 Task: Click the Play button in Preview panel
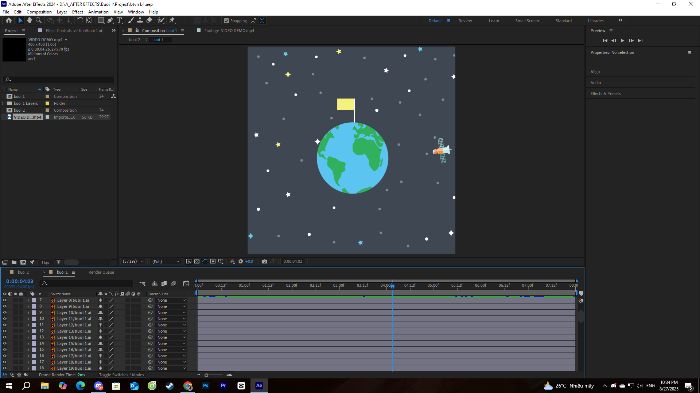point(622,41)
